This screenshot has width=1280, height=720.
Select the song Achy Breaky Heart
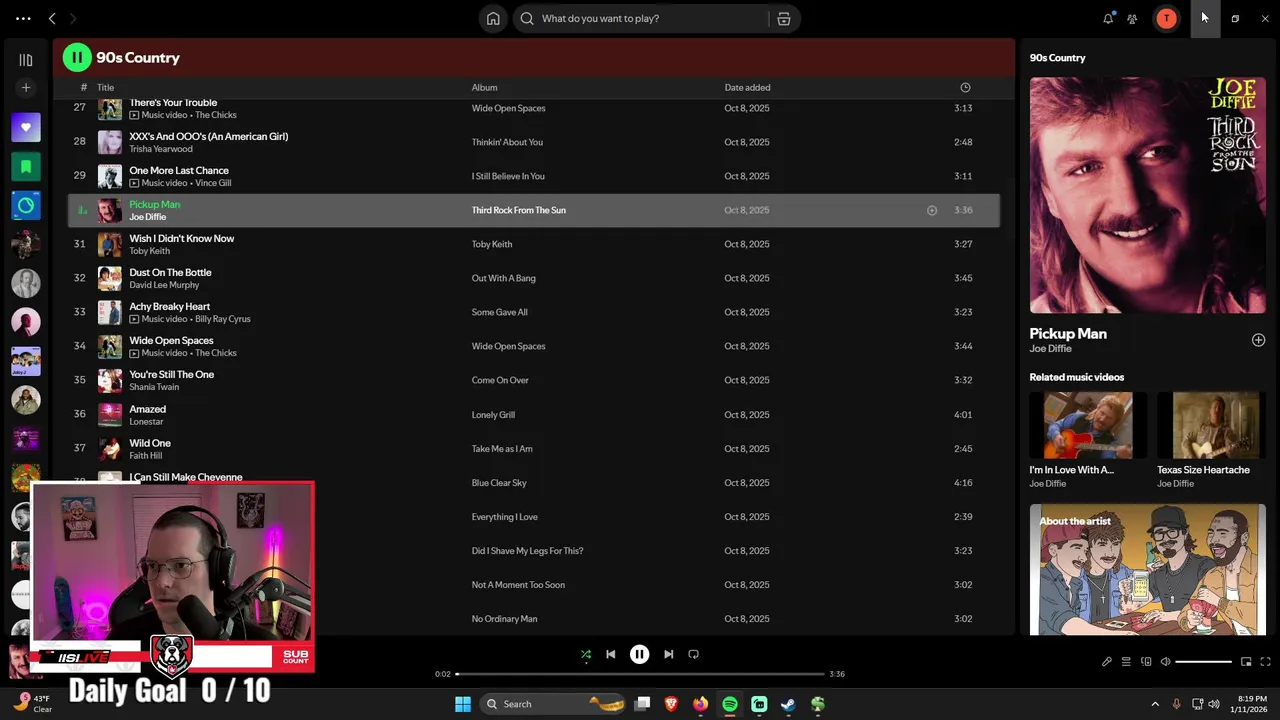pyautogui.click(x=169, y=306)
